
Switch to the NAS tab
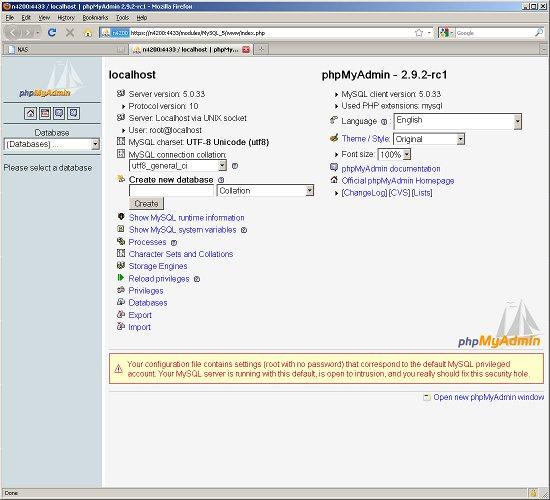[x=66, y=49]
